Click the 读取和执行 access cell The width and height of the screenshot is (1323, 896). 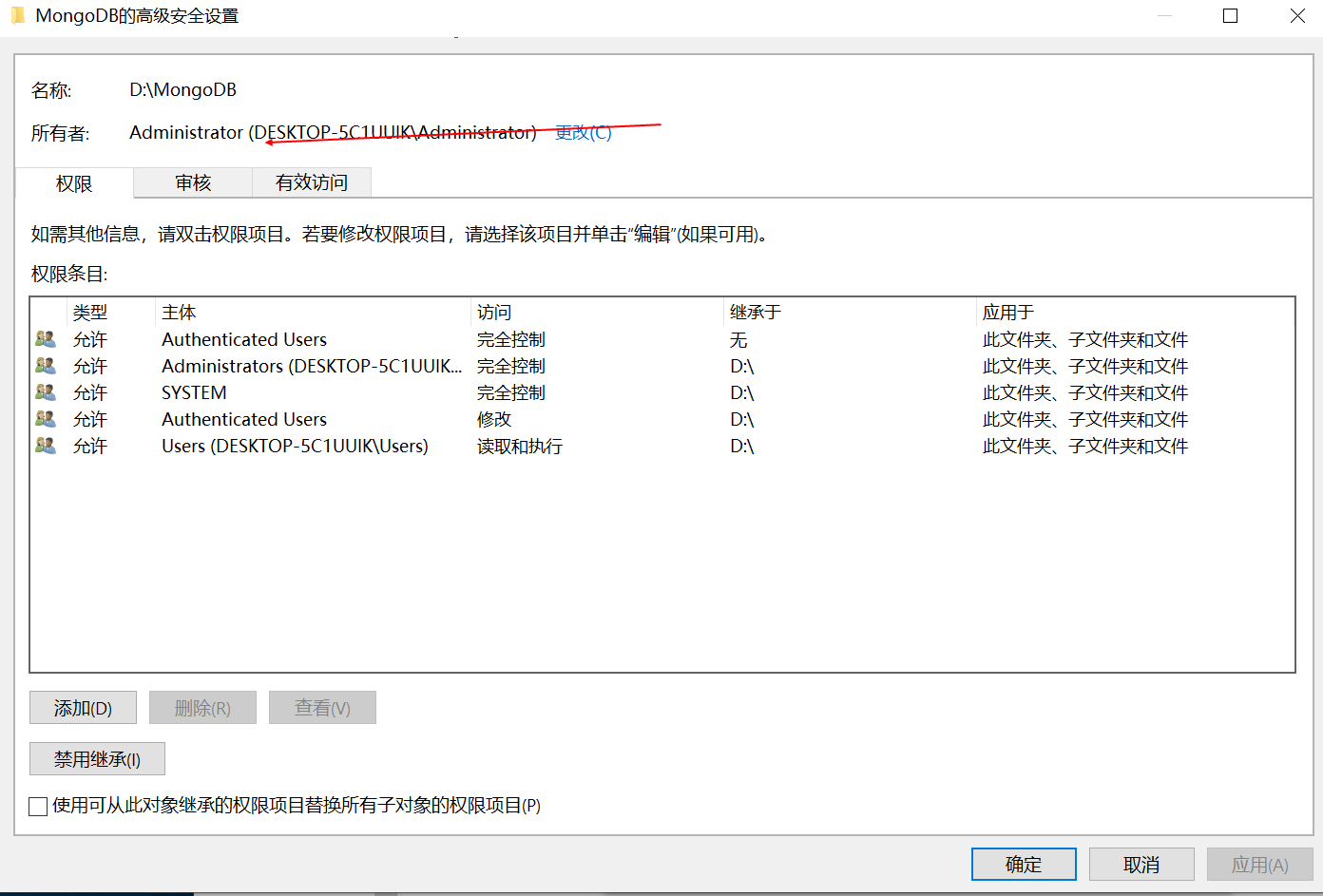[520, 446]
